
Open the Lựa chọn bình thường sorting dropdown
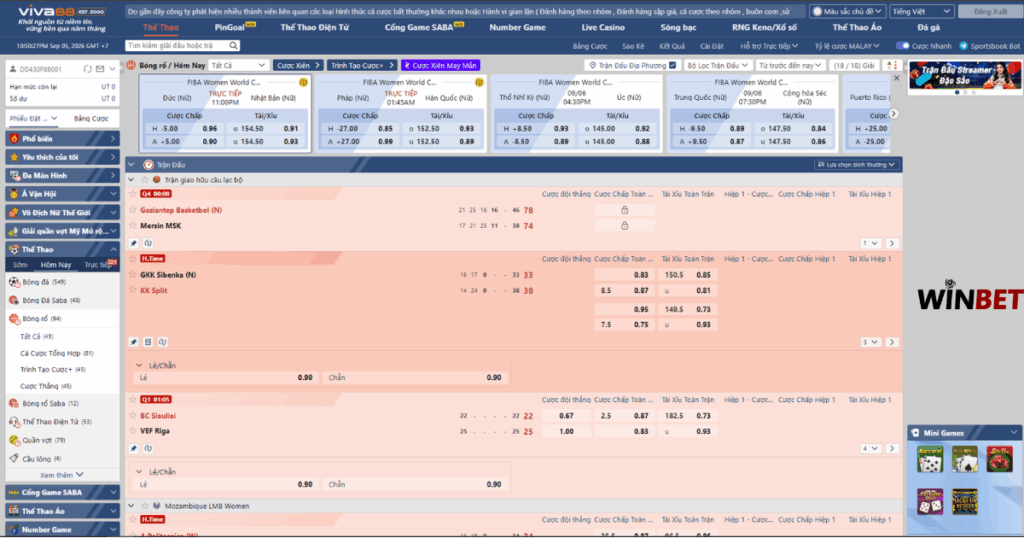[856, 165]
